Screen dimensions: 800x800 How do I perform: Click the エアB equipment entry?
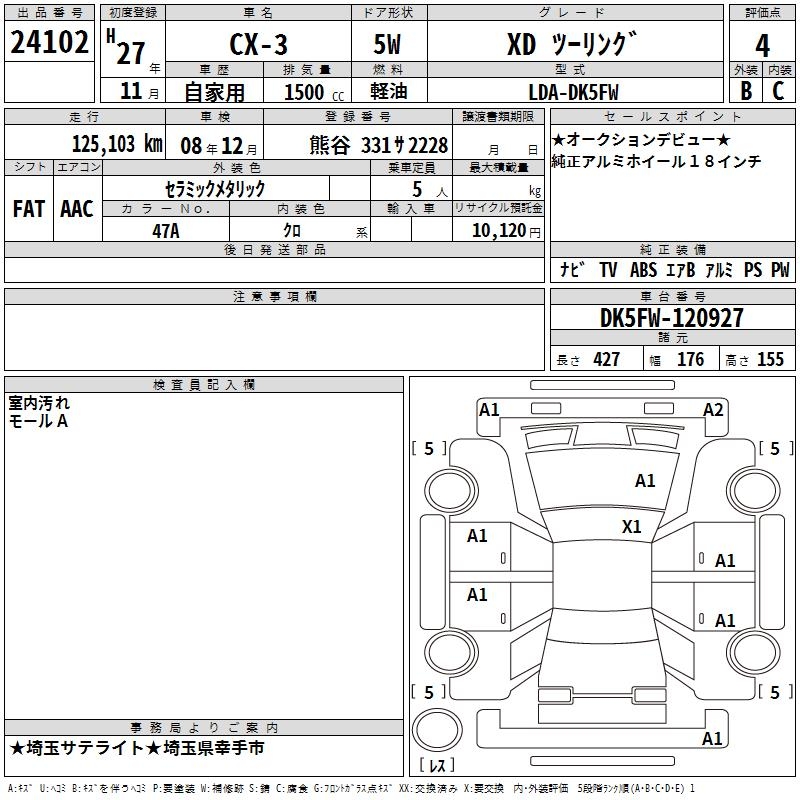coord(681,270)
